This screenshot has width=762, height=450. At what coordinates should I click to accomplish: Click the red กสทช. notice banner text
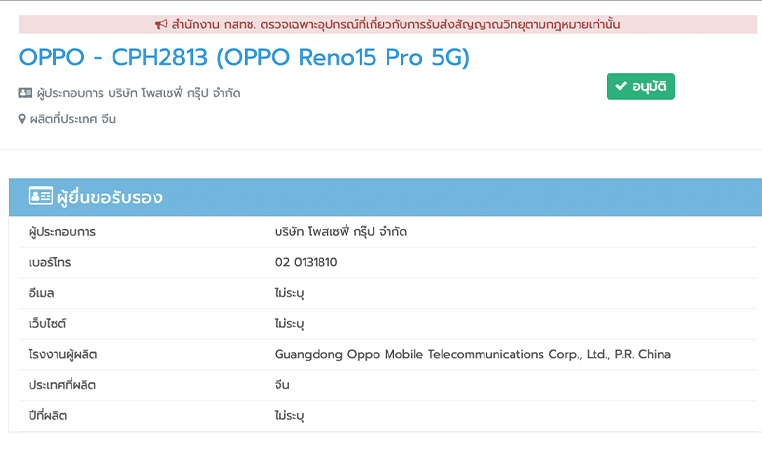pyautogui.click(x=396, y=24)
